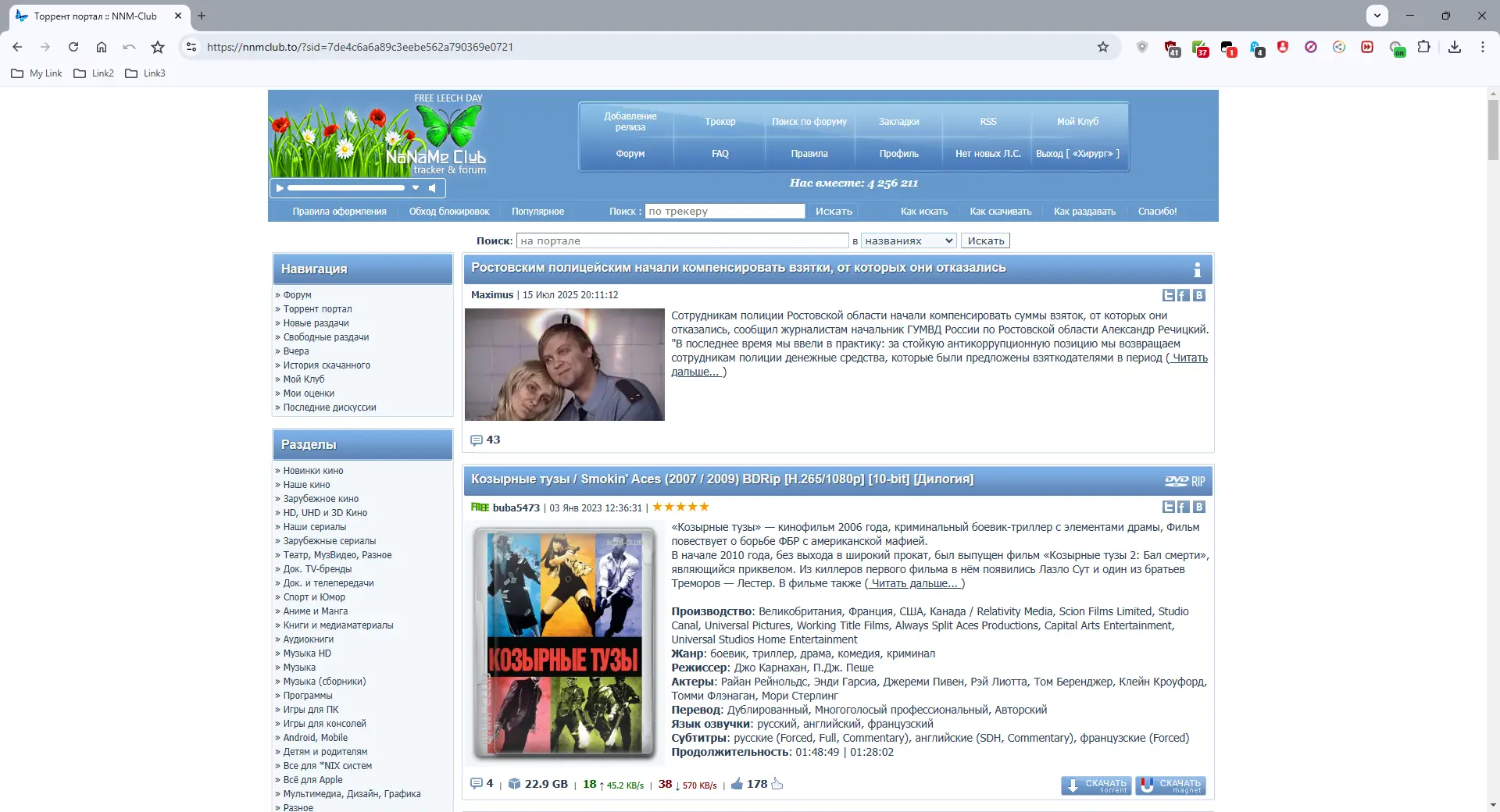Mute the audio player near the site logo
1500x812 pixels.
pos(432,187)
